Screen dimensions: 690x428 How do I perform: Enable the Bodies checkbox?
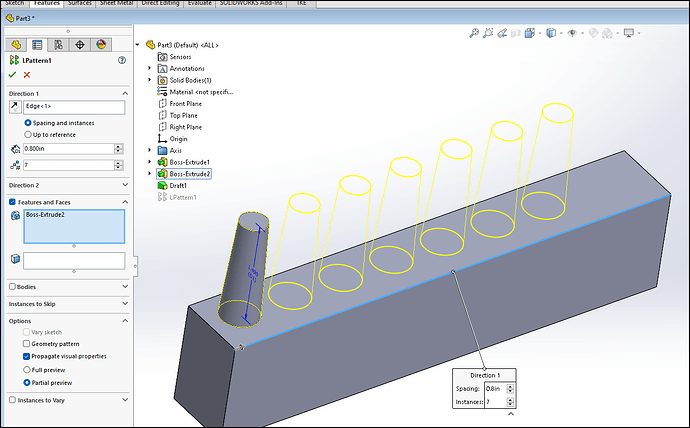coord(12,286)
